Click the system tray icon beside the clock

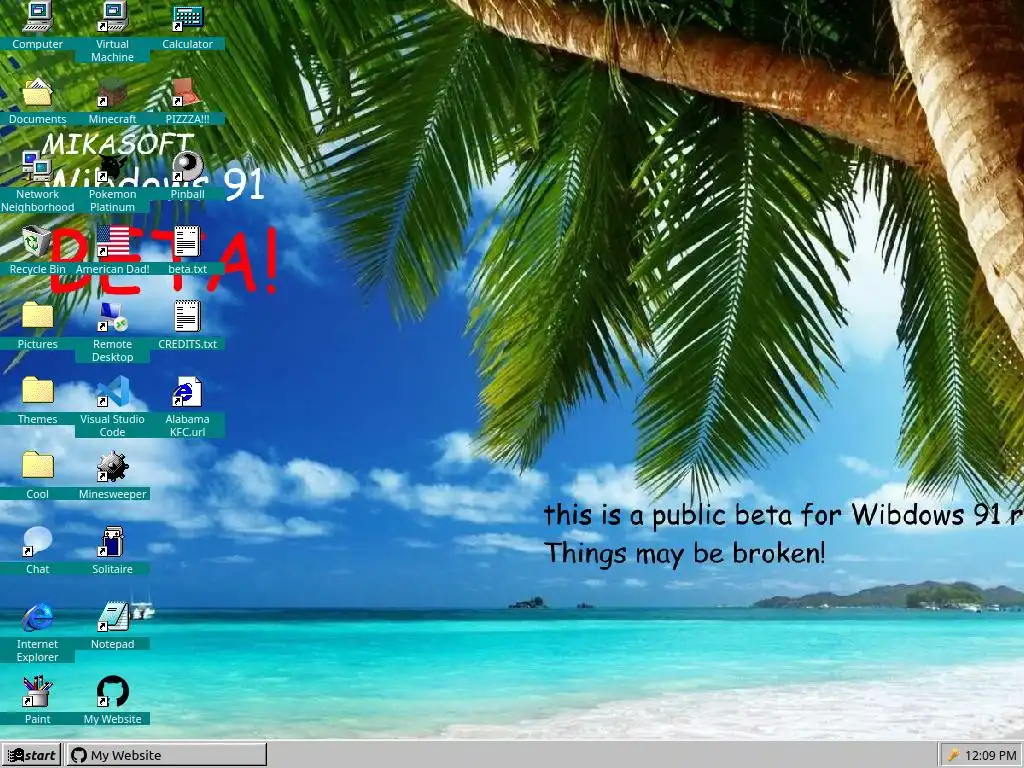[x=953, y=756]
